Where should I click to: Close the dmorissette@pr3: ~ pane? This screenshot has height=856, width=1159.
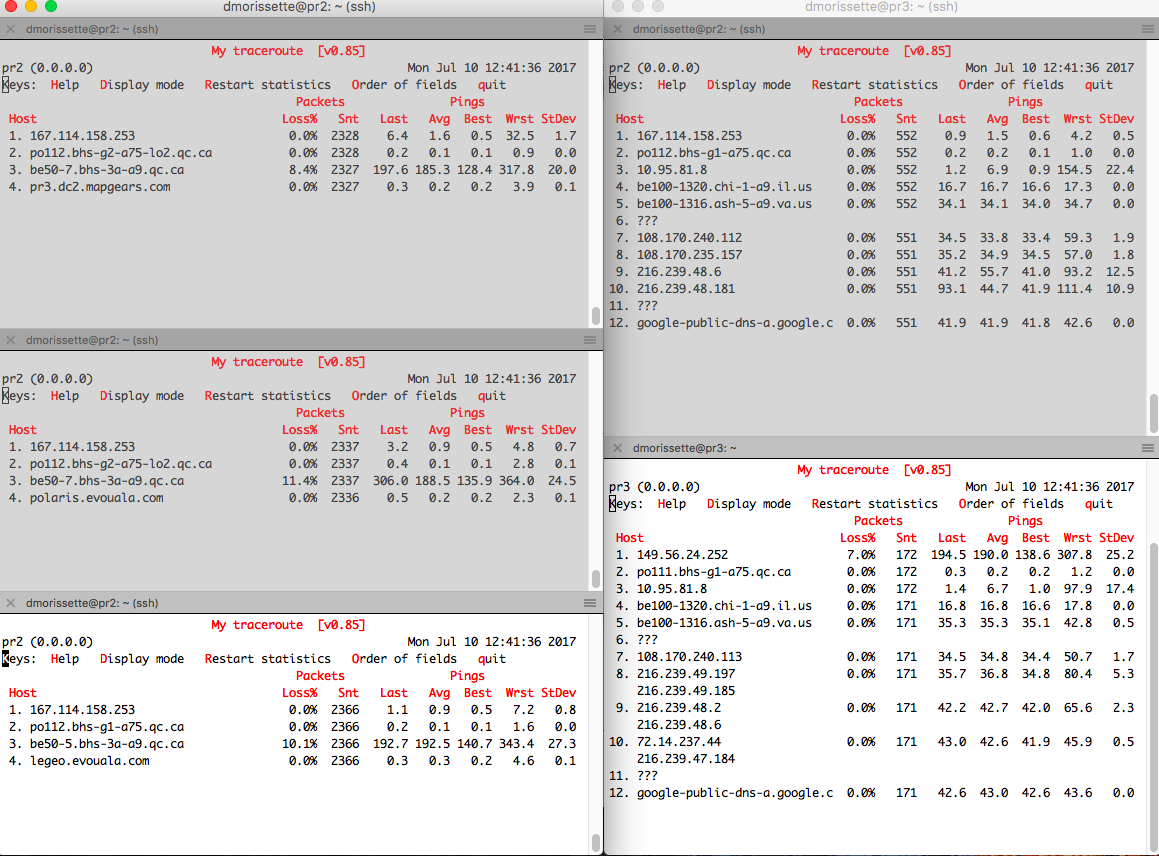pyautogui.click(x=617, y=448)
